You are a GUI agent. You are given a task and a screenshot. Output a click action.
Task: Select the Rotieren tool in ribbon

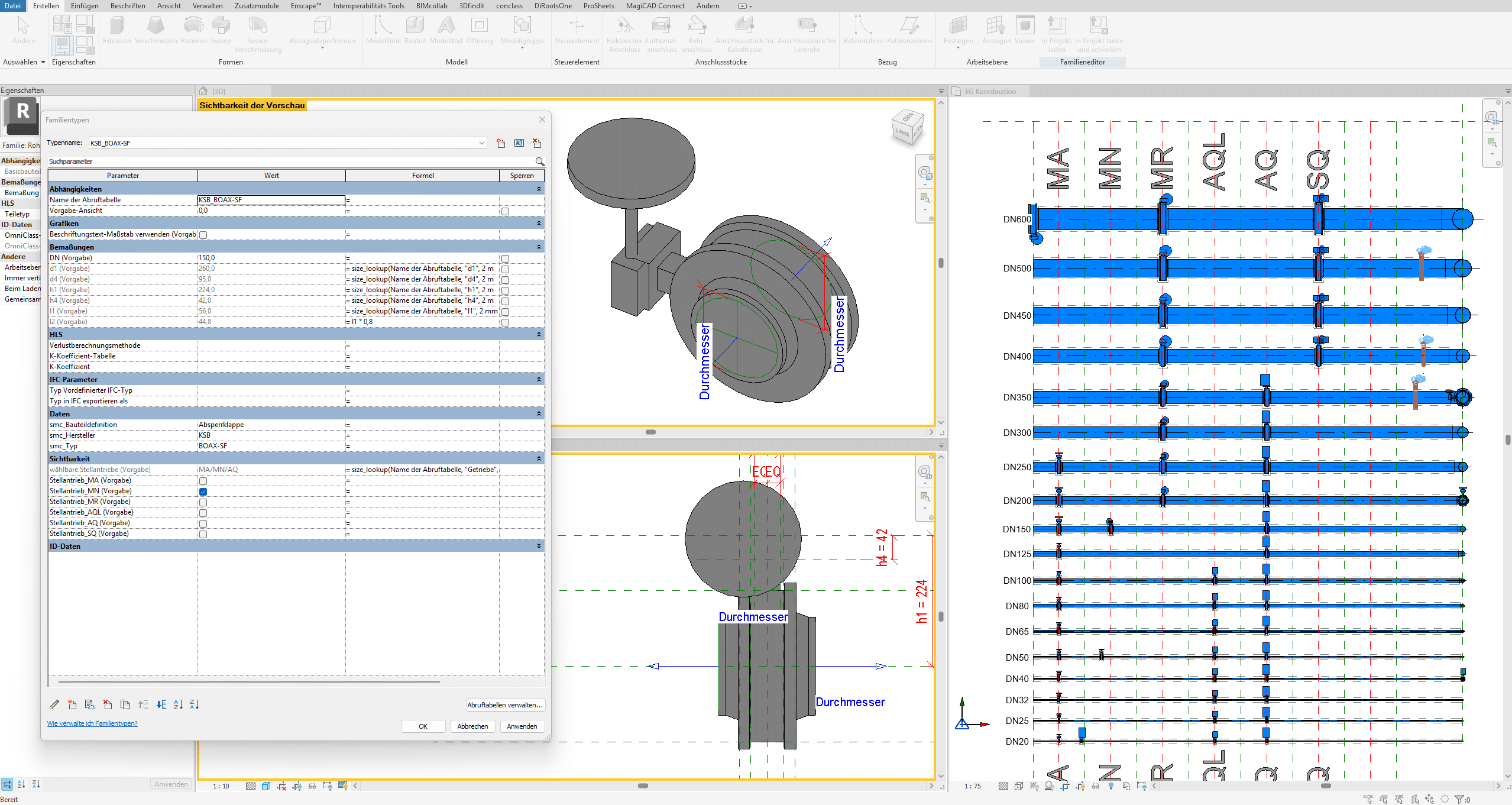click(x=194, y=30)
